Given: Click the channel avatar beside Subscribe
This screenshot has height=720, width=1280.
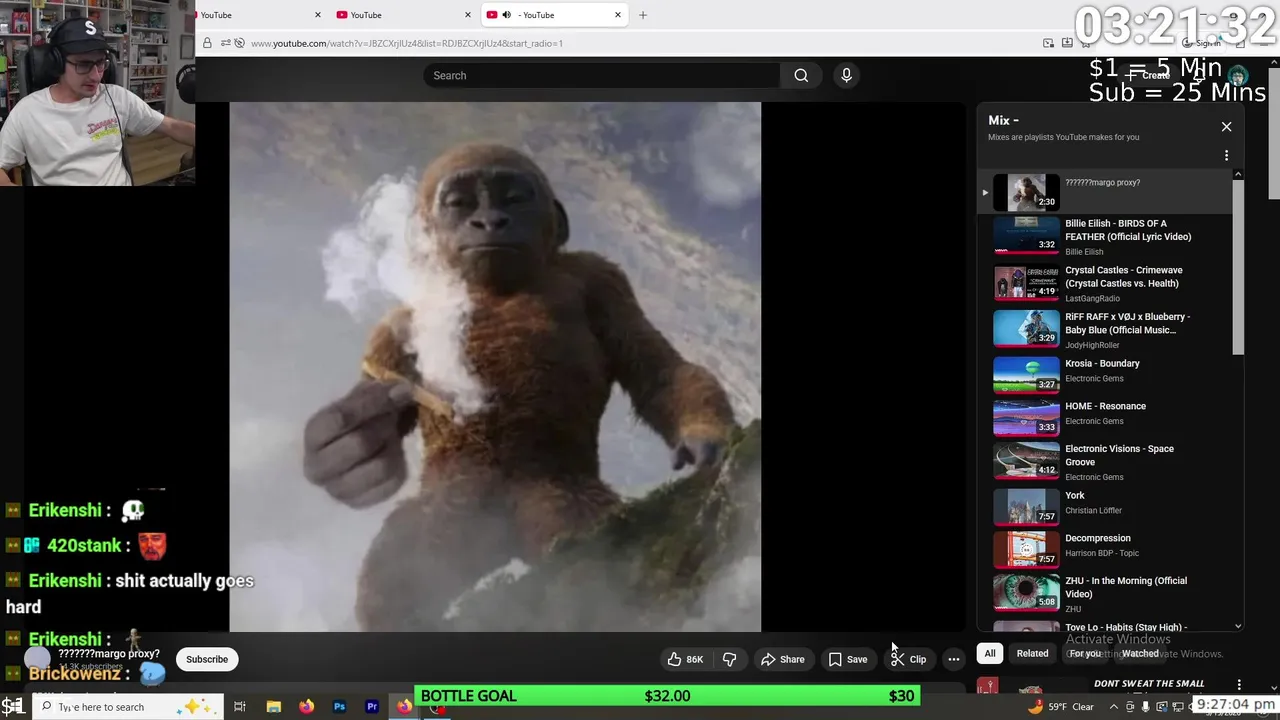Looking at the screenshot, I should (37, 659).
